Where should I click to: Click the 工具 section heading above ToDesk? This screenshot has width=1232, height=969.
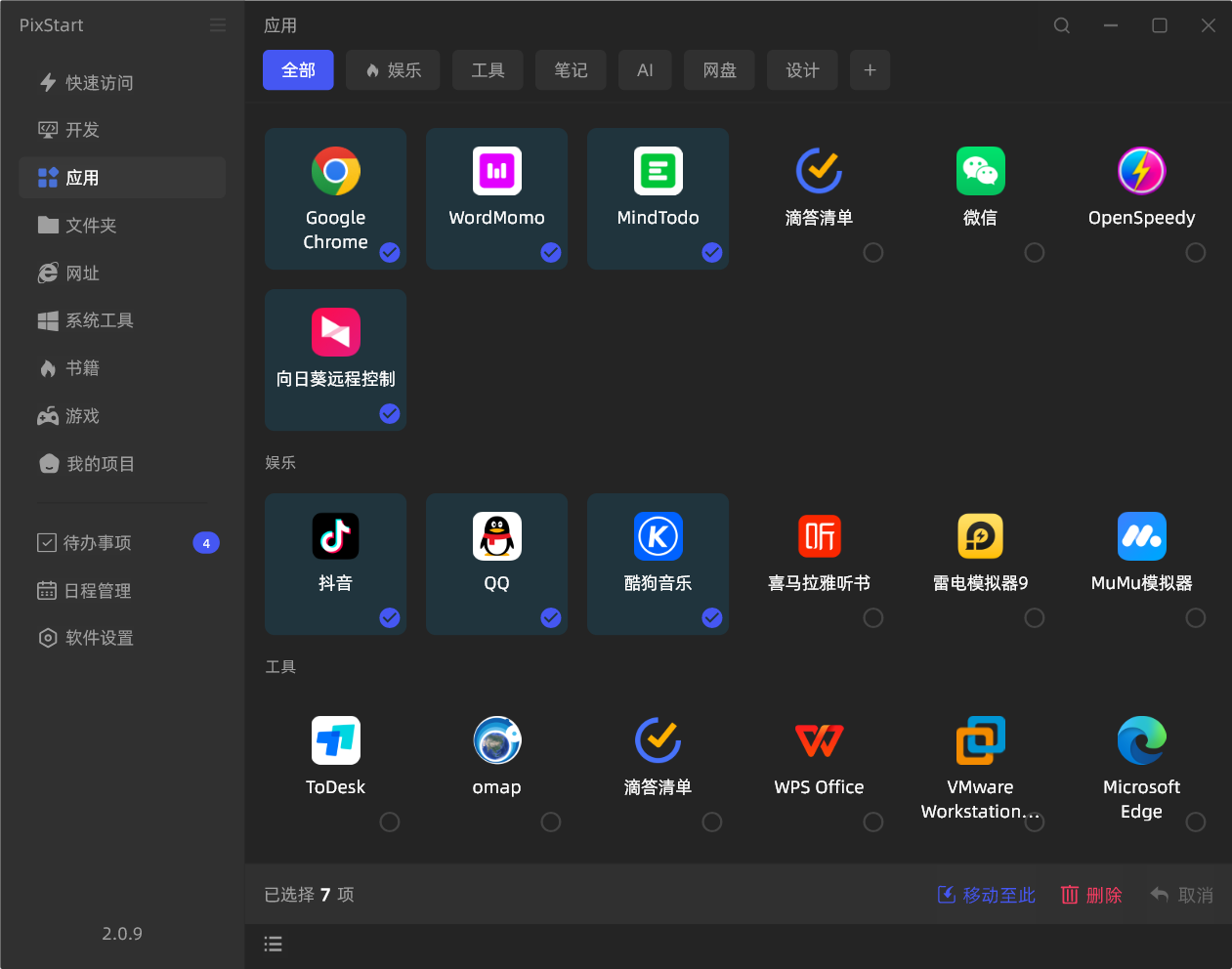coord(280,667)
